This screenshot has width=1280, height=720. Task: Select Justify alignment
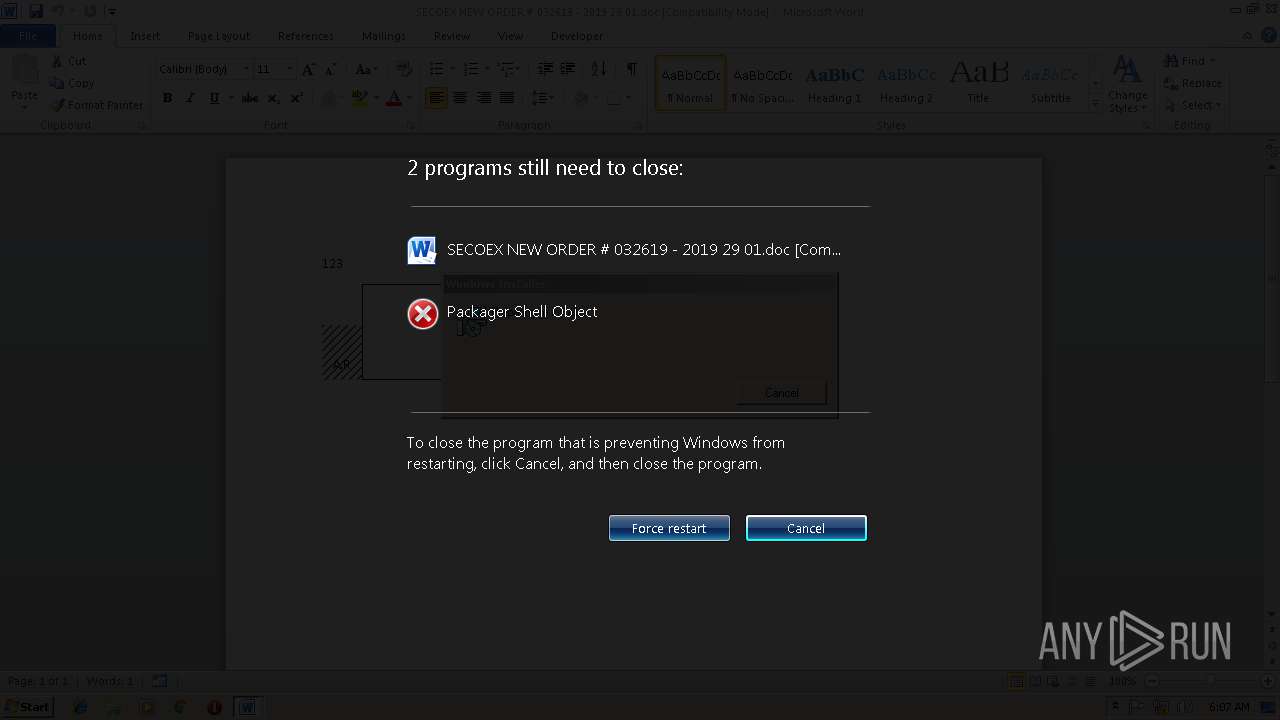click(x=507, y=98)
